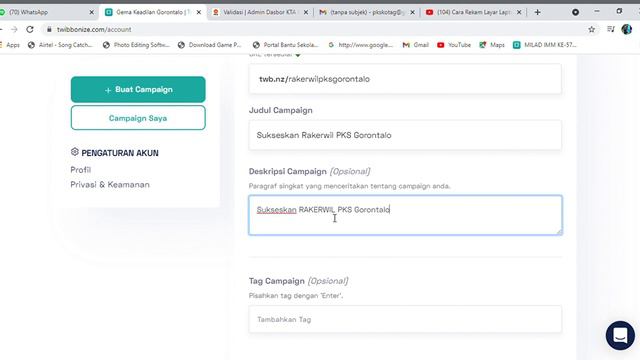Switch to the WhatsApp tab
Screen dimensions: 640x360
pyautogui.click(x=46, y=12)
